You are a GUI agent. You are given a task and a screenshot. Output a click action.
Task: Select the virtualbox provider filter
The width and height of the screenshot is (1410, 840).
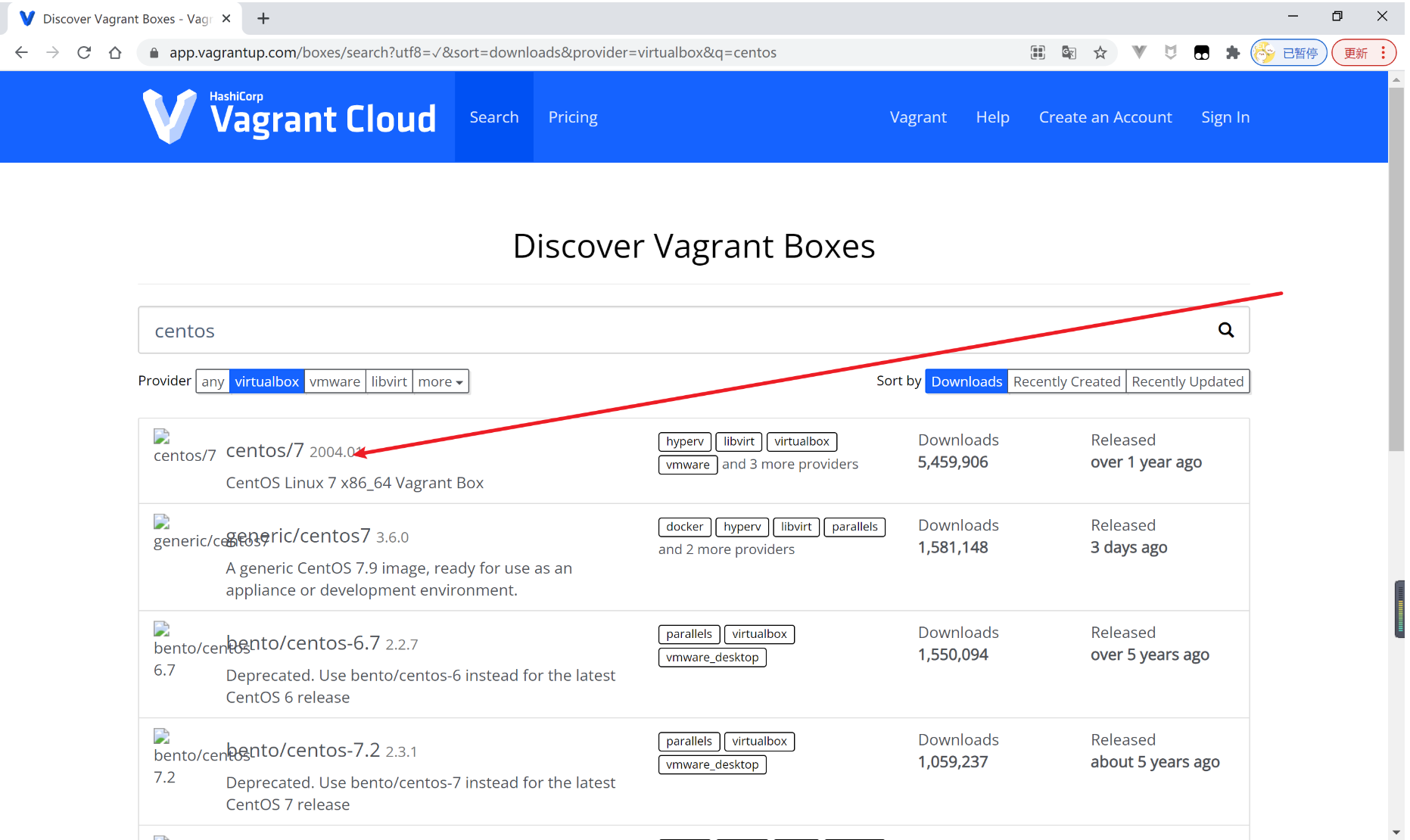coord(267,381)
